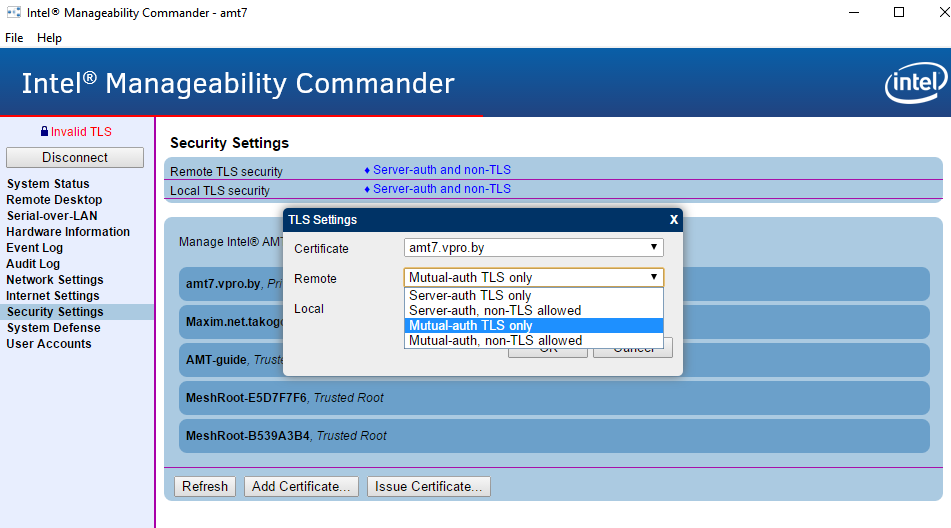Screen dimensions: 951x528
Task: Choose Server-auth TLS only option
Action: coord(534,295)
